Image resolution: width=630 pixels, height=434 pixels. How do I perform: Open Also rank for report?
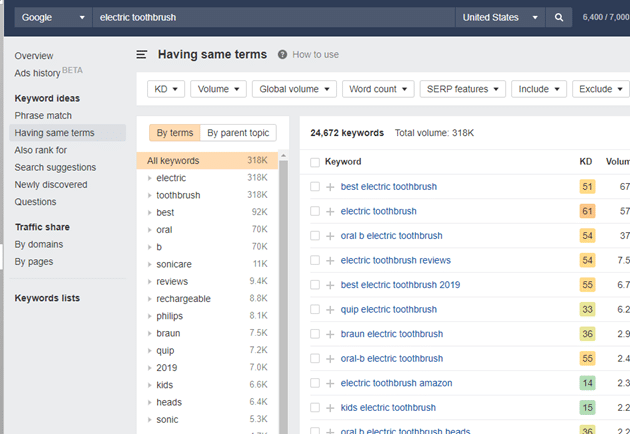coord(41,150)
